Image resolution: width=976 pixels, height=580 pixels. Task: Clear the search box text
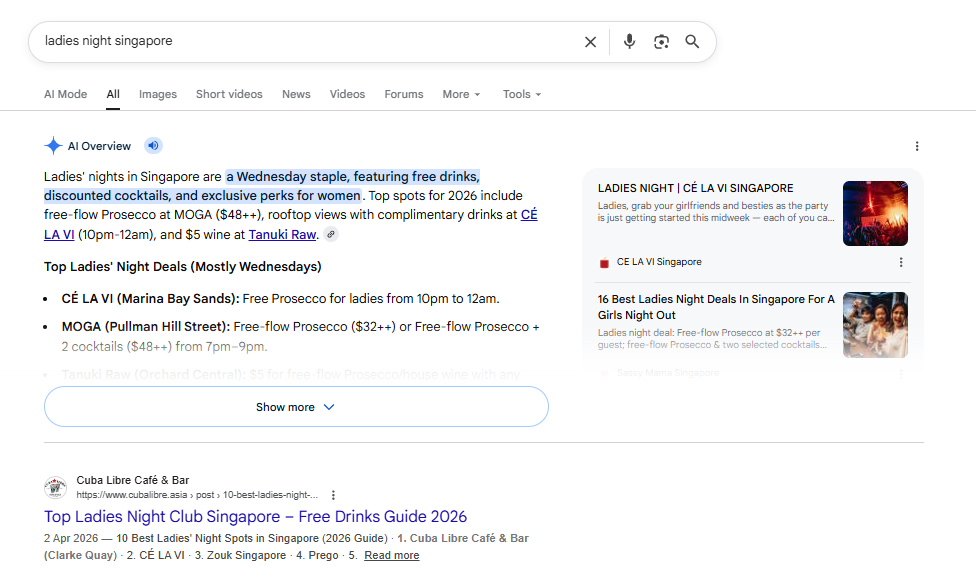[590, 42]
